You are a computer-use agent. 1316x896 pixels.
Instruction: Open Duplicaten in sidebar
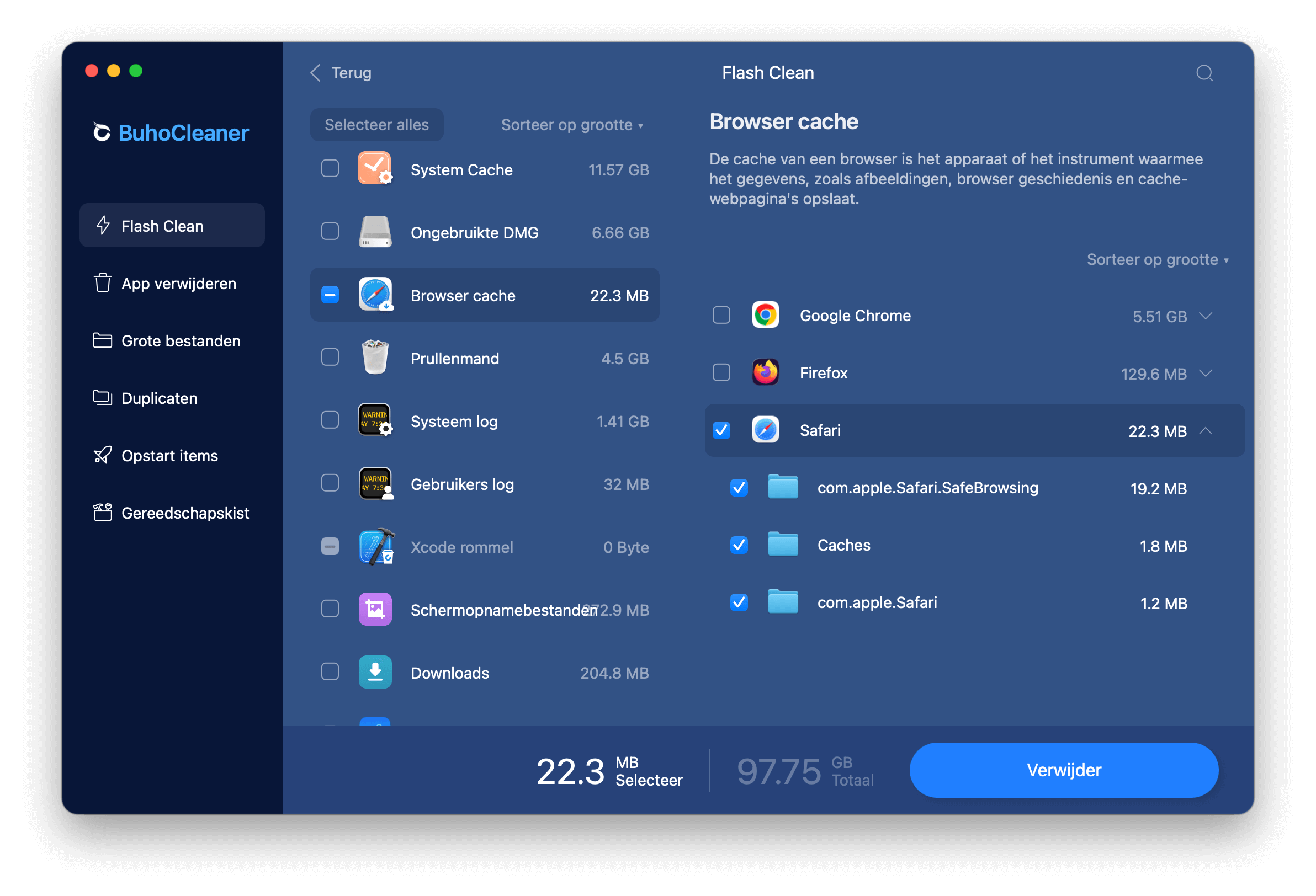point(172,398)
